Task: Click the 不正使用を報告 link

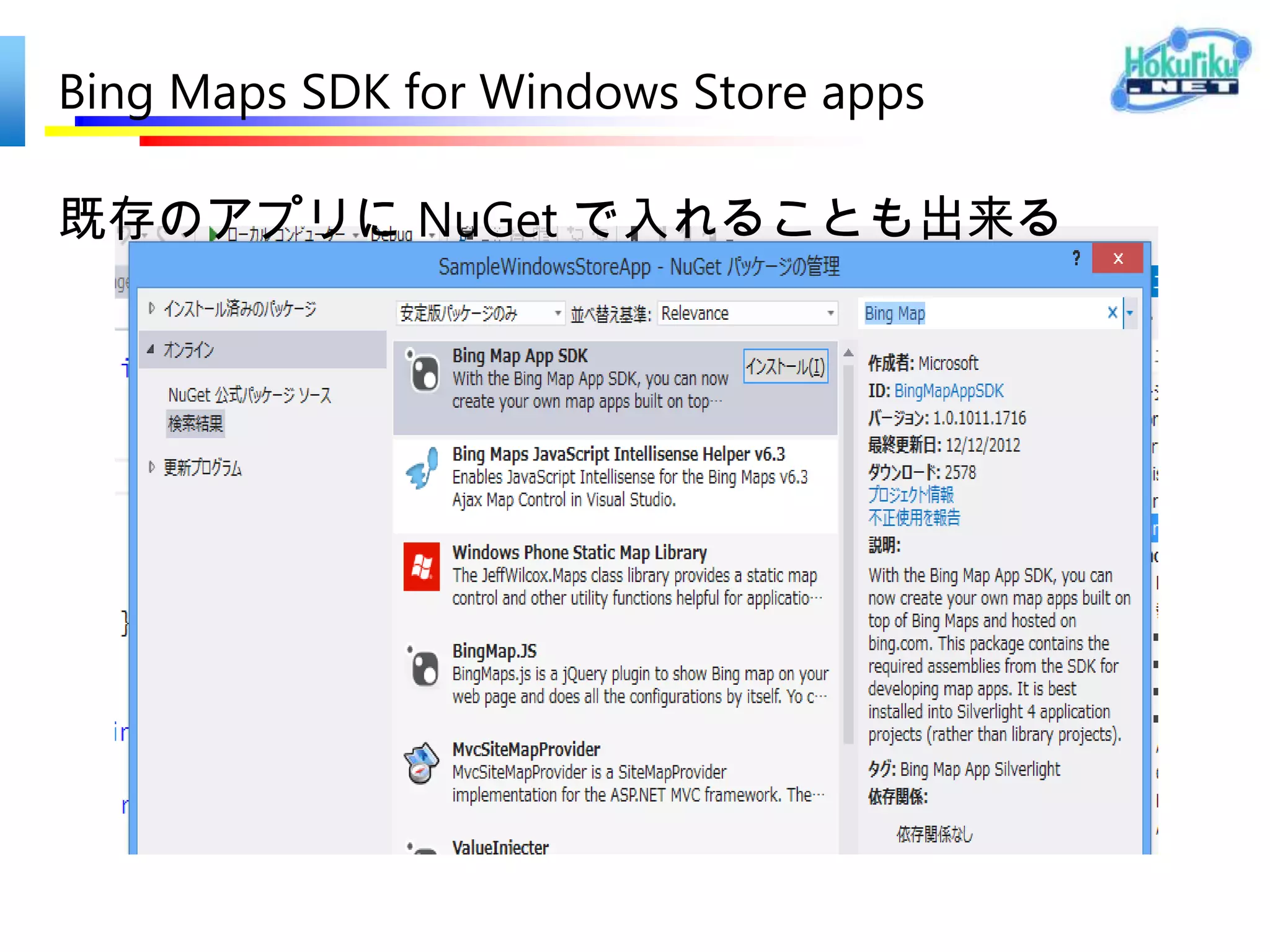Action: 914,518
